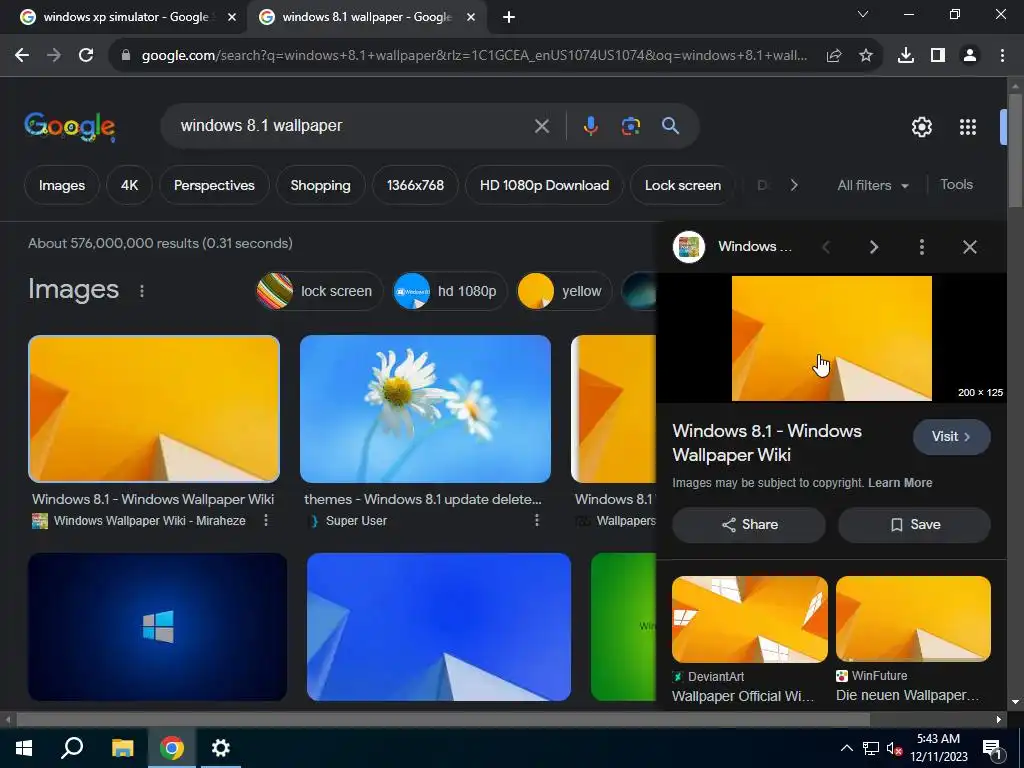Open options for Windows Wallpaper Wiki result
Screen dimensions: 1024x768
tap(266, 520)
